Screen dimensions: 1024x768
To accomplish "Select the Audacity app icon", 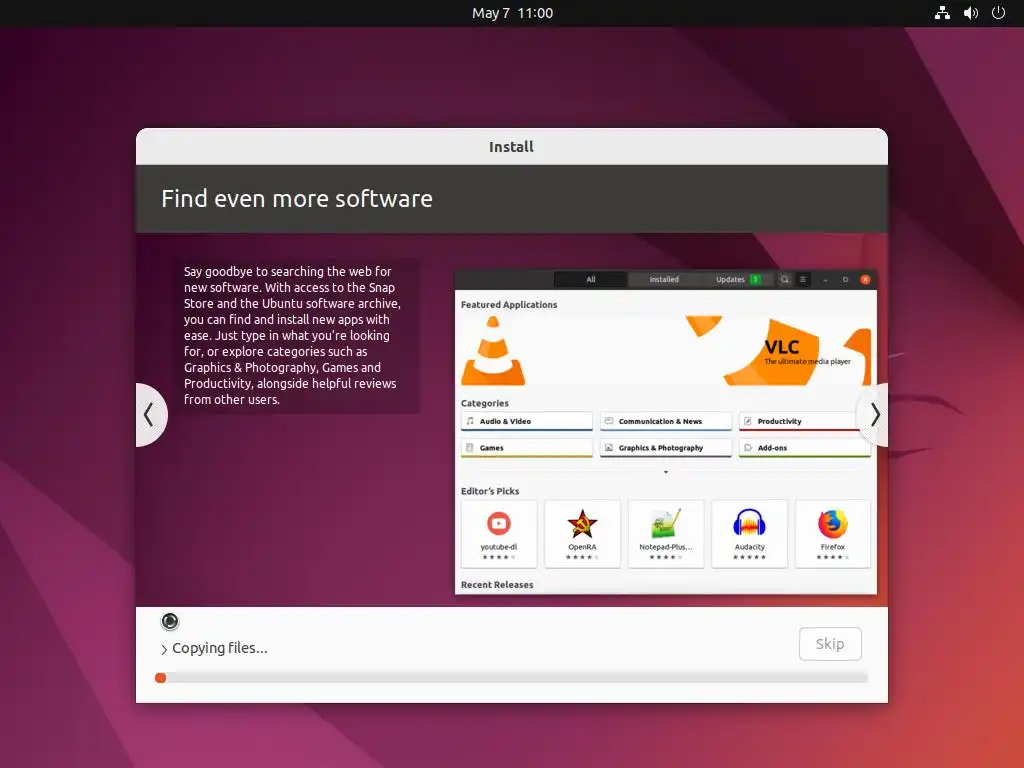I will pyautogui.click(x=749, y=523).
